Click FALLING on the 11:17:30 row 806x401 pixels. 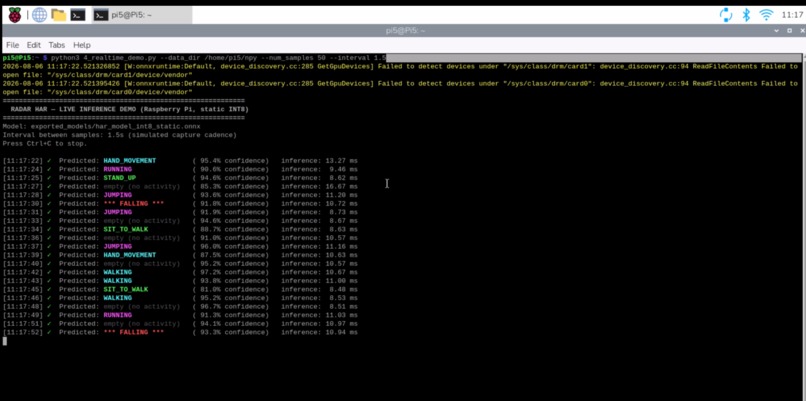[x=134, y=204]
